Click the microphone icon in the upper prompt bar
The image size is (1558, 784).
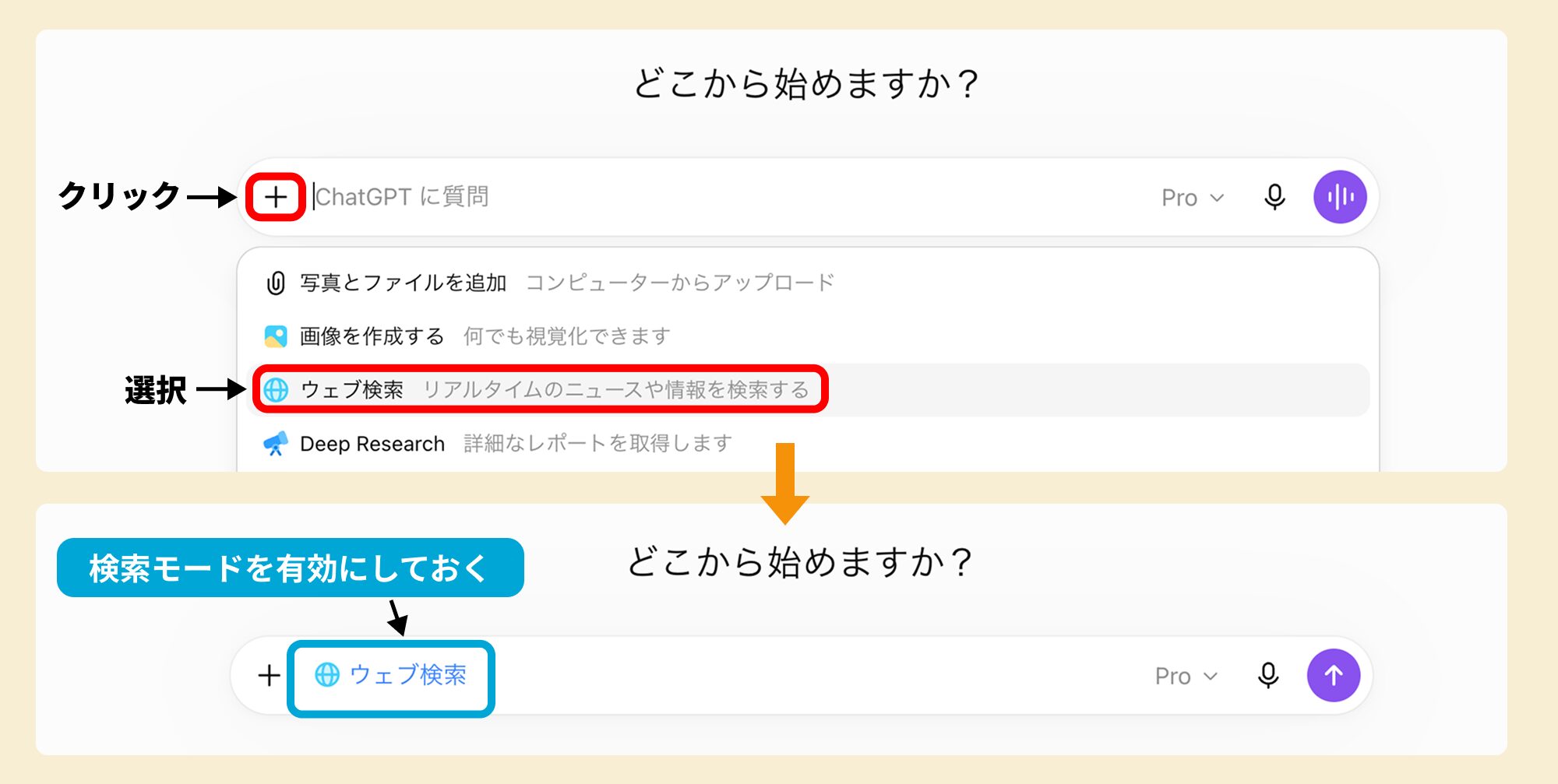click(x=1274, y=197)
